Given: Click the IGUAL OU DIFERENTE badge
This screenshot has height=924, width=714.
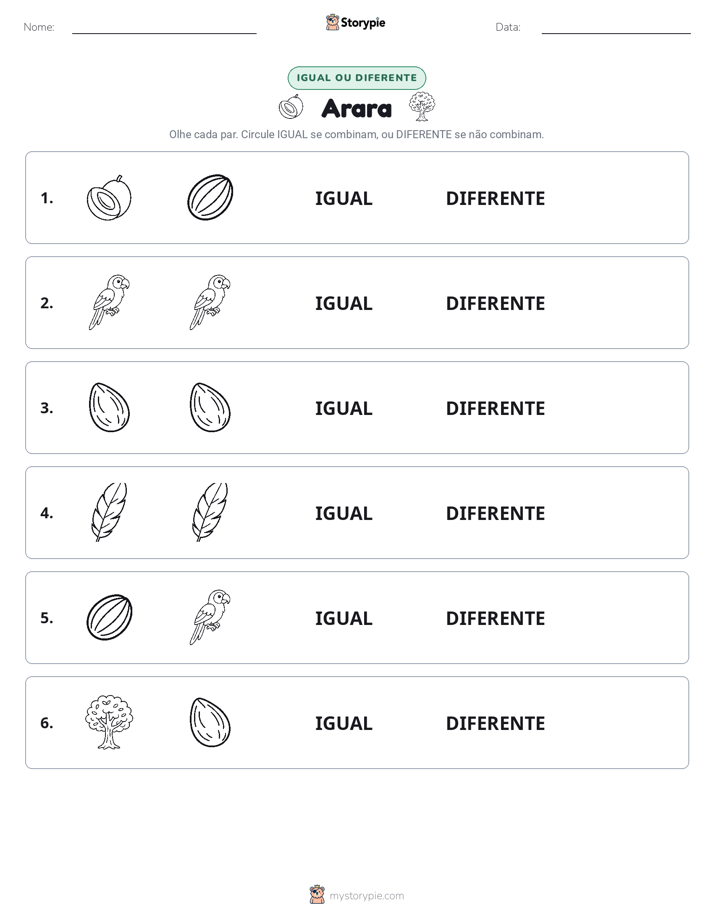Looking at the screenshot, I should click(356, 78).
